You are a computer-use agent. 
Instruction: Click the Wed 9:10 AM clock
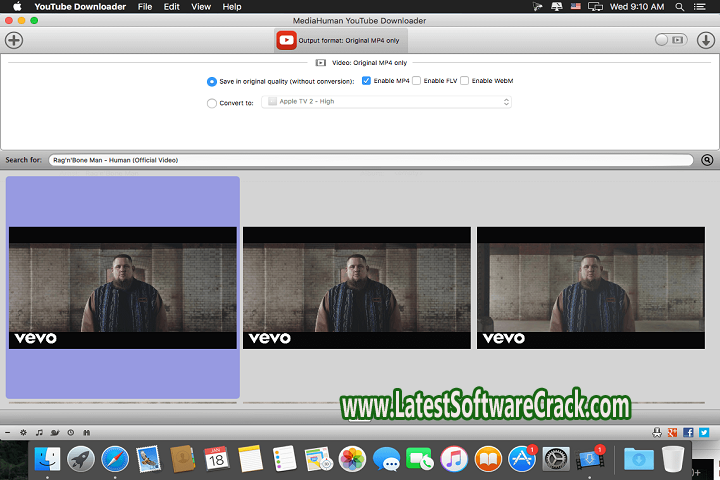pos(637,6)
